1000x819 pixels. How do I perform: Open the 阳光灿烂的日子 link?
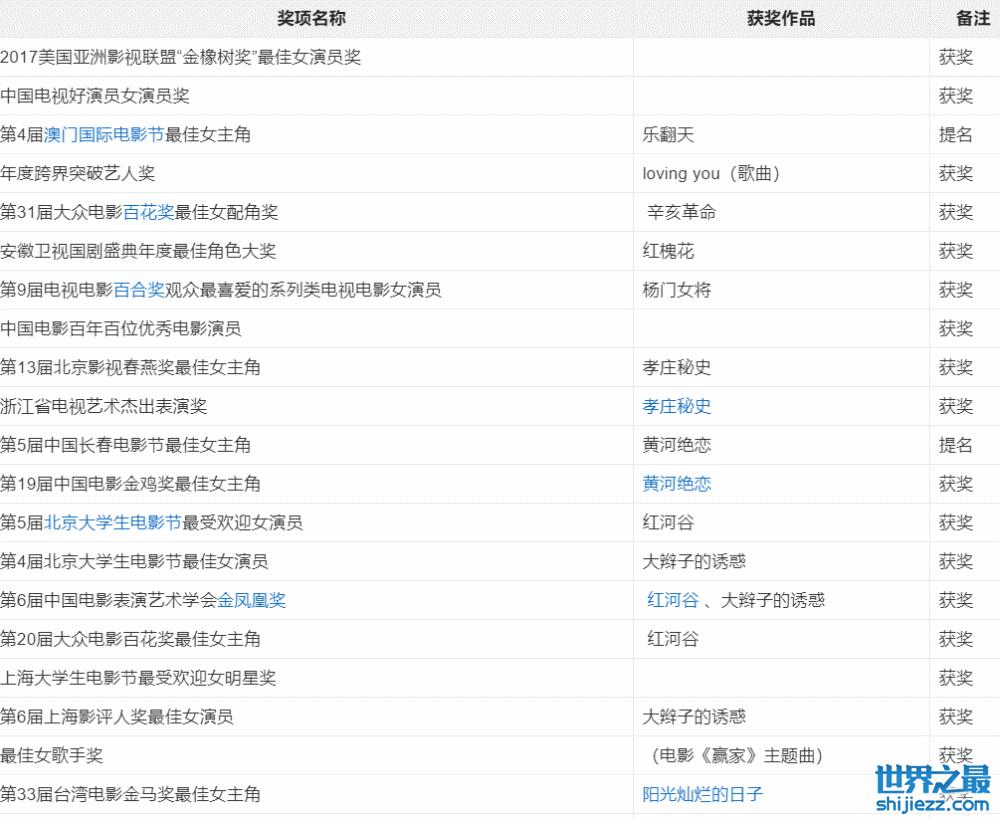[702, 795]
